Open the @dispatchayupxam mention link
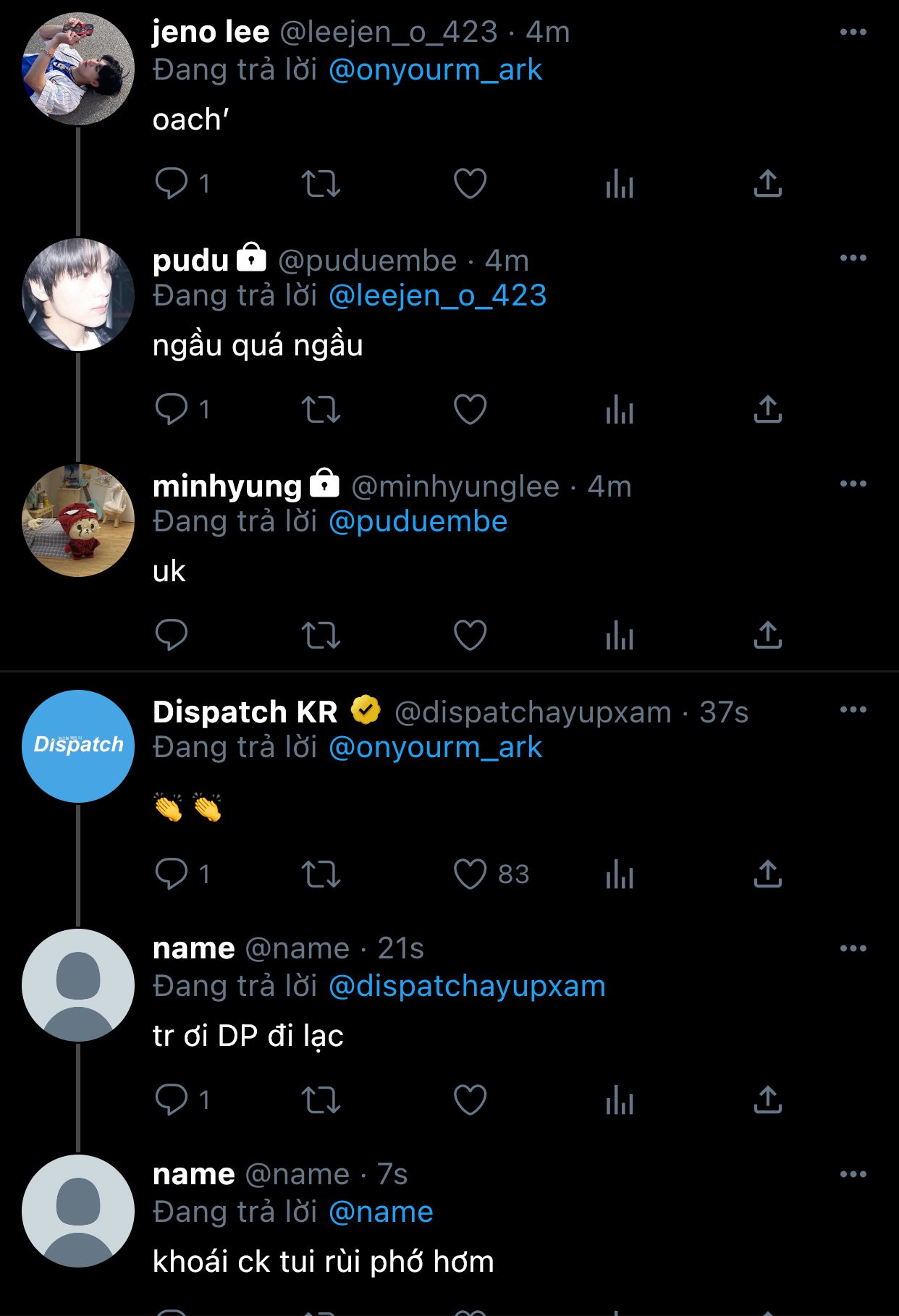 click(467, 986)
